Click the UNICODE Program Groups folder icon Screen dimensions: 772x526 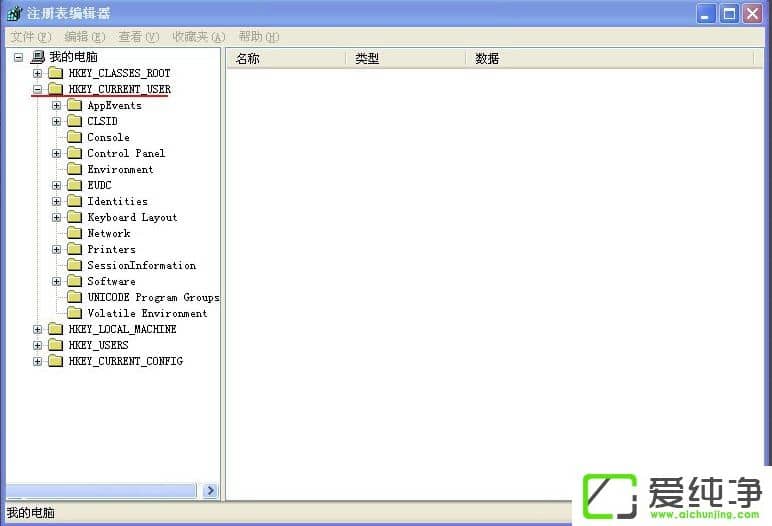pos(74,297)
